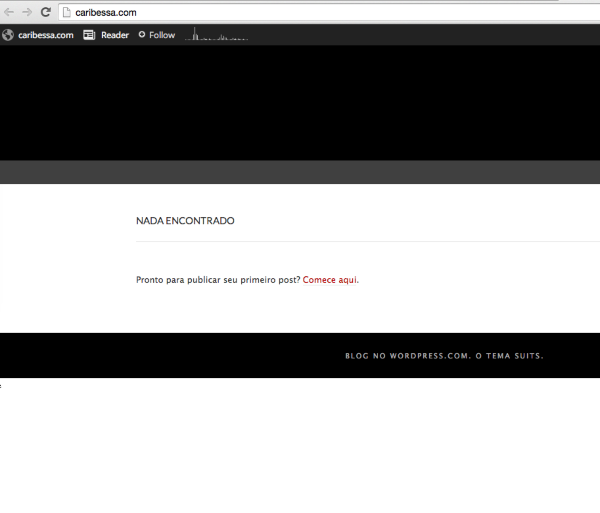Screen dimensions: 600x513
Task: Open the caribessa.com site menu in the admin bar
Action: point(46,35)
